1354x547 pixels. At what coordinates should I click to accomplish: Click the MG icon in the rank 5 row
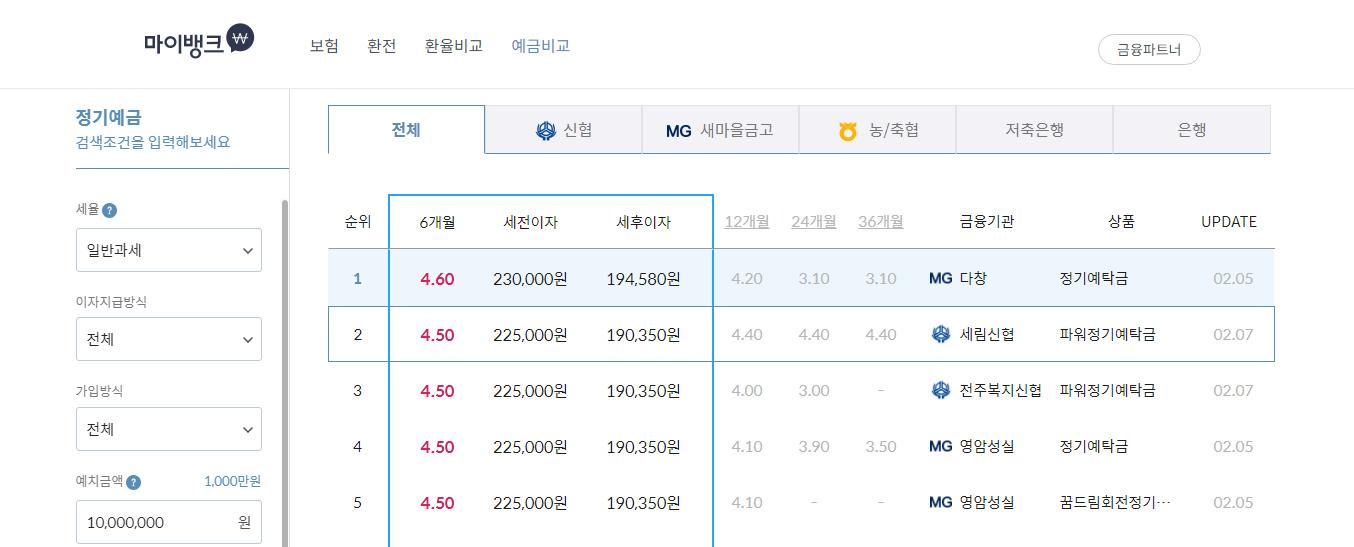pyautogui.click(x=941, y=502)
